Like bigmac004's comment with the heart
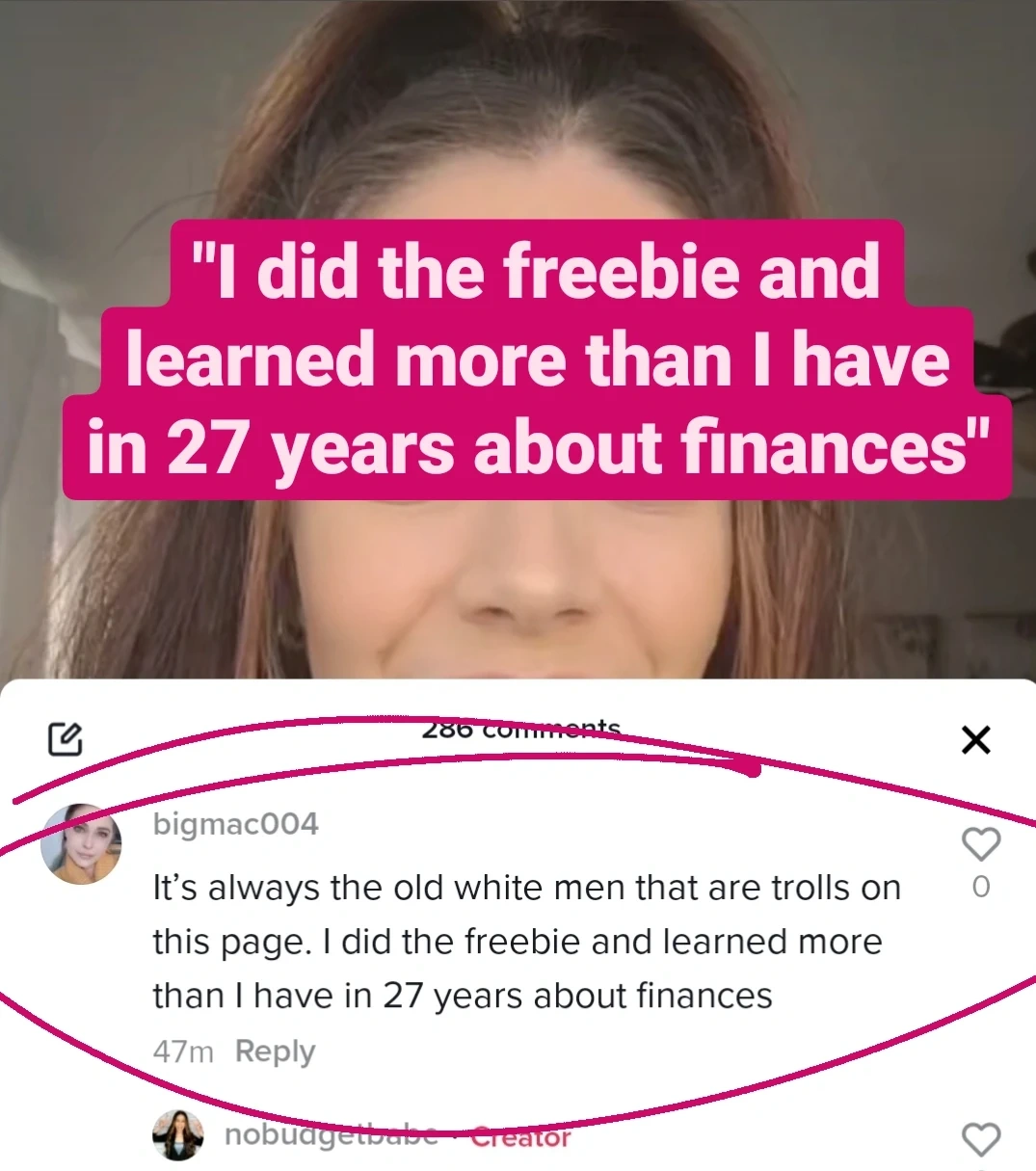The width and height of the screenshot is (1036, 1171). tap(981, 844)
